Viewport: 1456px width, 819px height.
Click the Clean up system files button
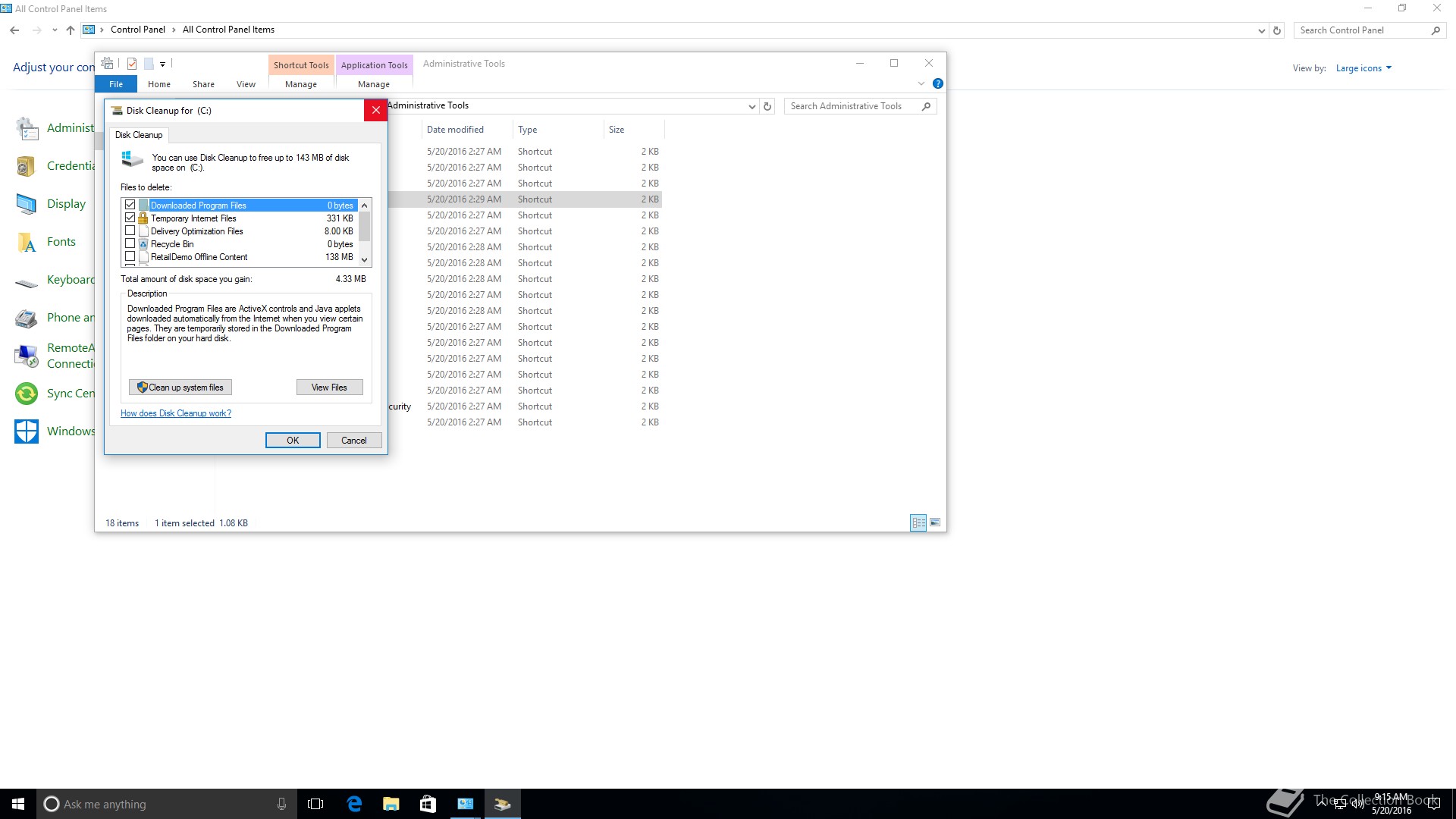(180, 388)
